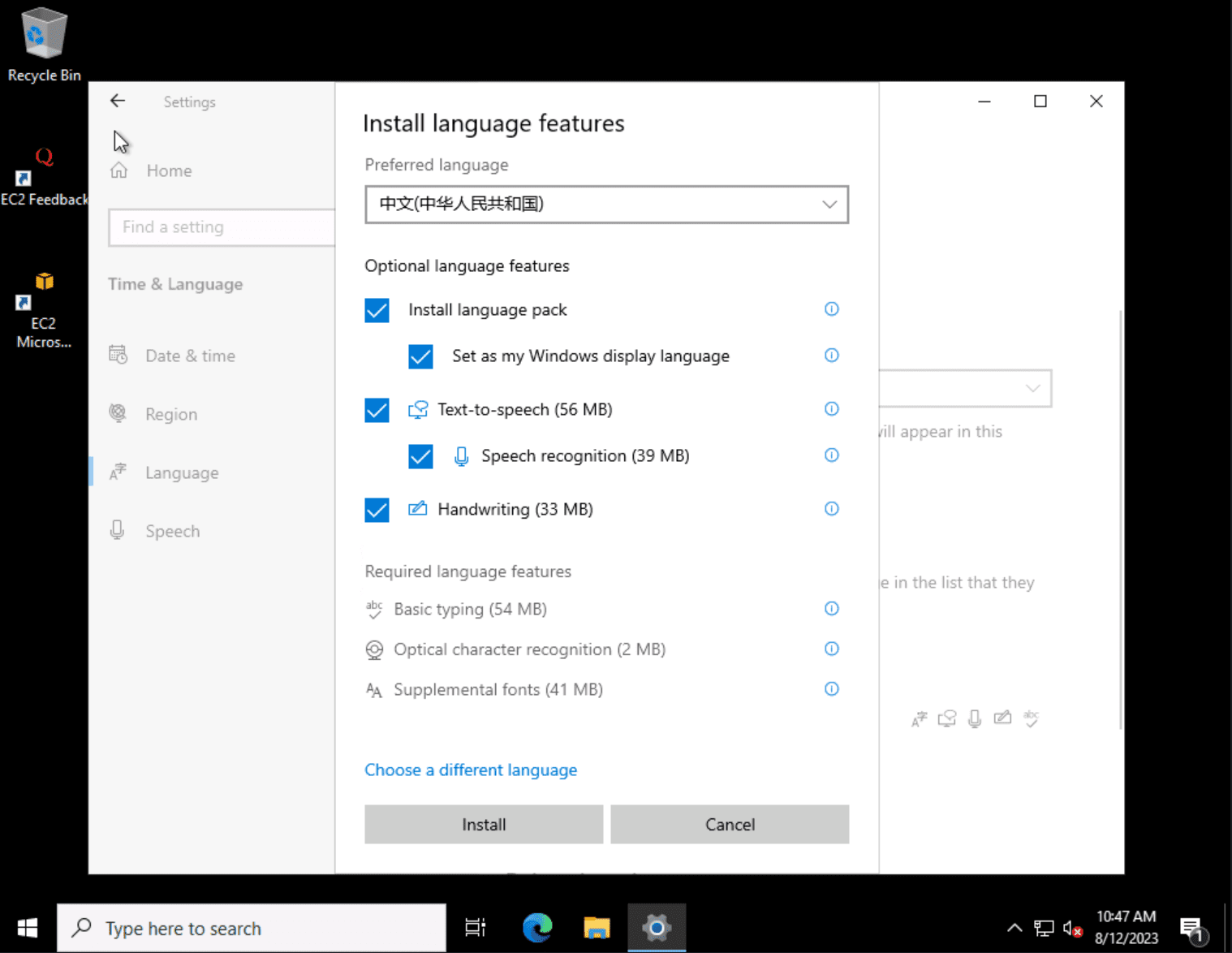Click the Basic typing abc icon
Viewport: 1232px width, 953px height.
click(374, 609)
